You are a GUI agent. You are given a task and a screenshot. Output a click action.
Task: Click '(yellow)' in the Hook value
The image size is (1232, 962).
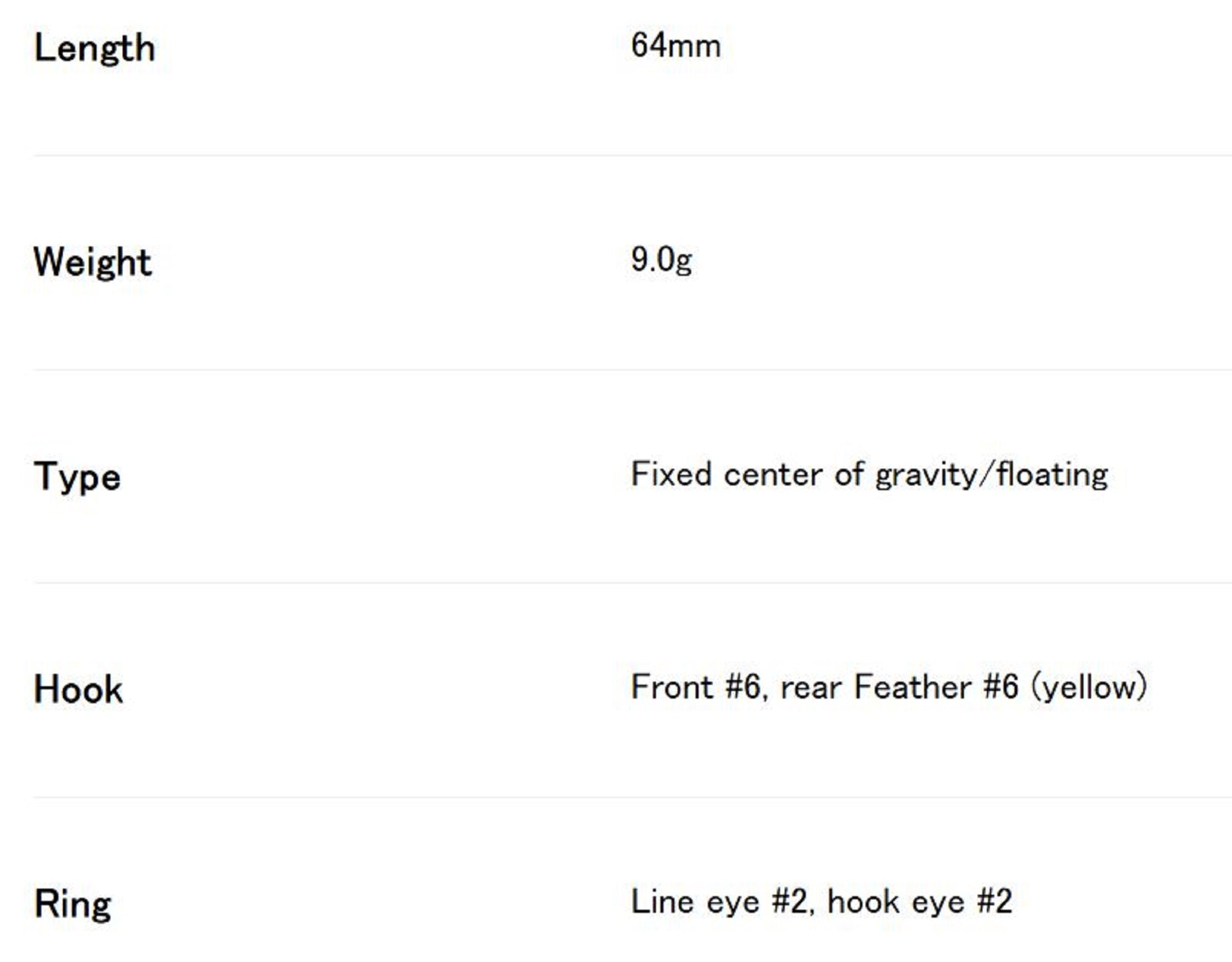[1089, 687]
